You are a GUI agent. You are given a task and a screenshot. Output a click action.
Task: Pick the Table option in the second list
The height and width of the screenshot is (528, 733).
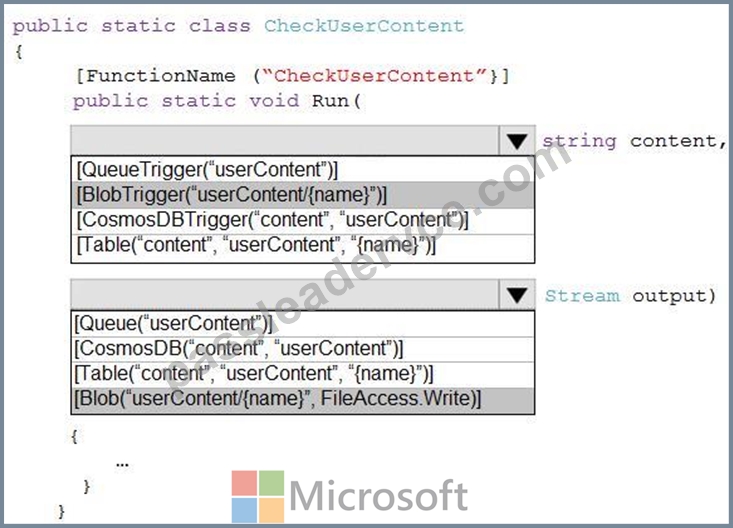[x=303, y=374]
